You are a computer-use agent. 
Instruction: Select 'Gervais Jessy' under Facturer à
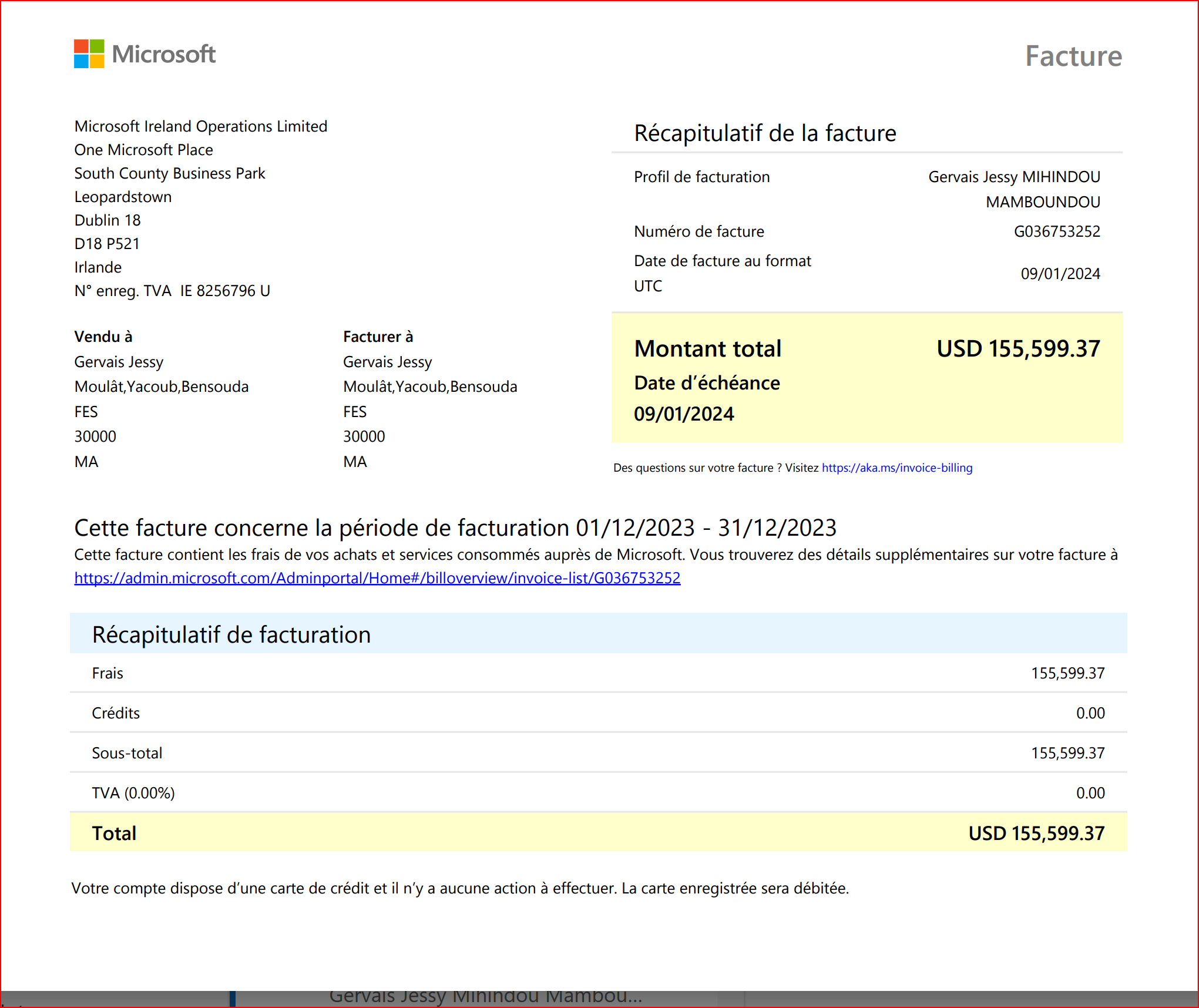pyautogui.click(x=388, y=362)
